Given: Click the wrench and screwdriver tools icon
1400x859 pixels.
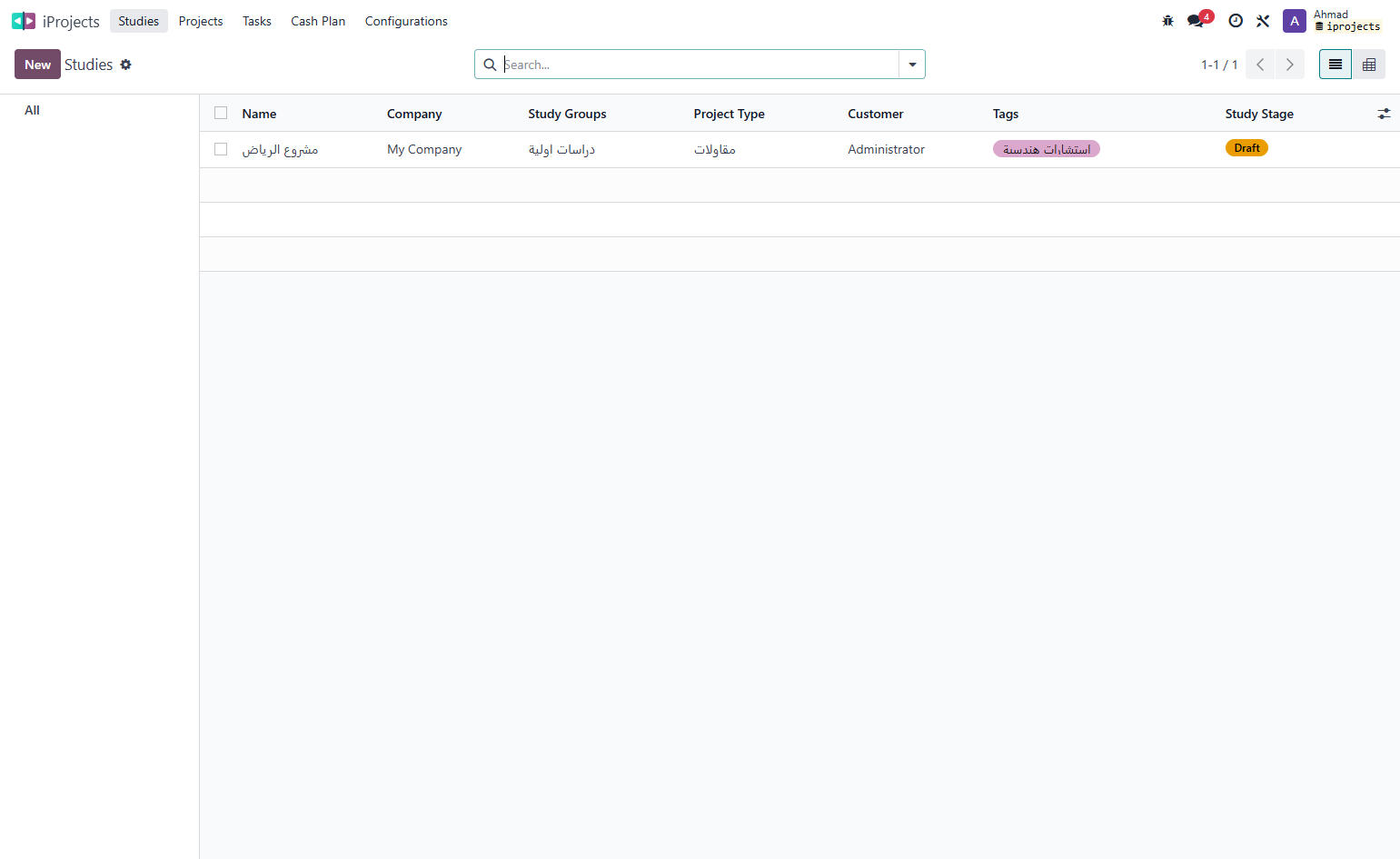Looking at the screenshot, I should pyautogui.click(x=1263, y=21).
